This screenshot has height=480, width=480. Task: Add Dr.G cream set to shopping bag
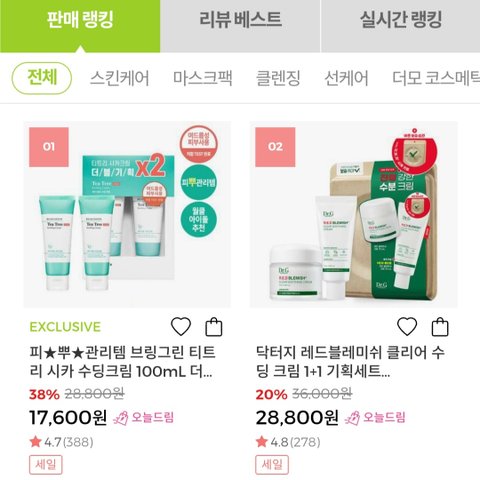pos(440,327)
